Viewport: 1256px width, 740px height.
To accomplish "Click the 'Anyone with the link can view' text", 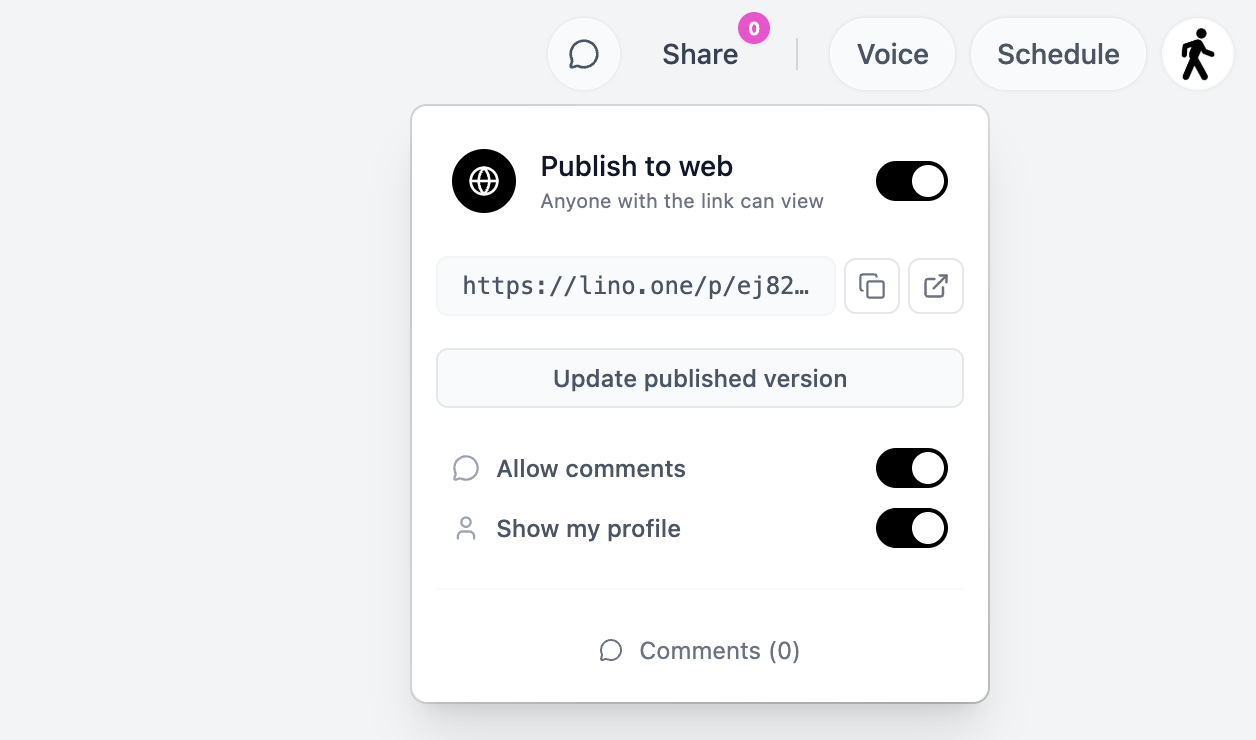I will (x=682, y=201).
